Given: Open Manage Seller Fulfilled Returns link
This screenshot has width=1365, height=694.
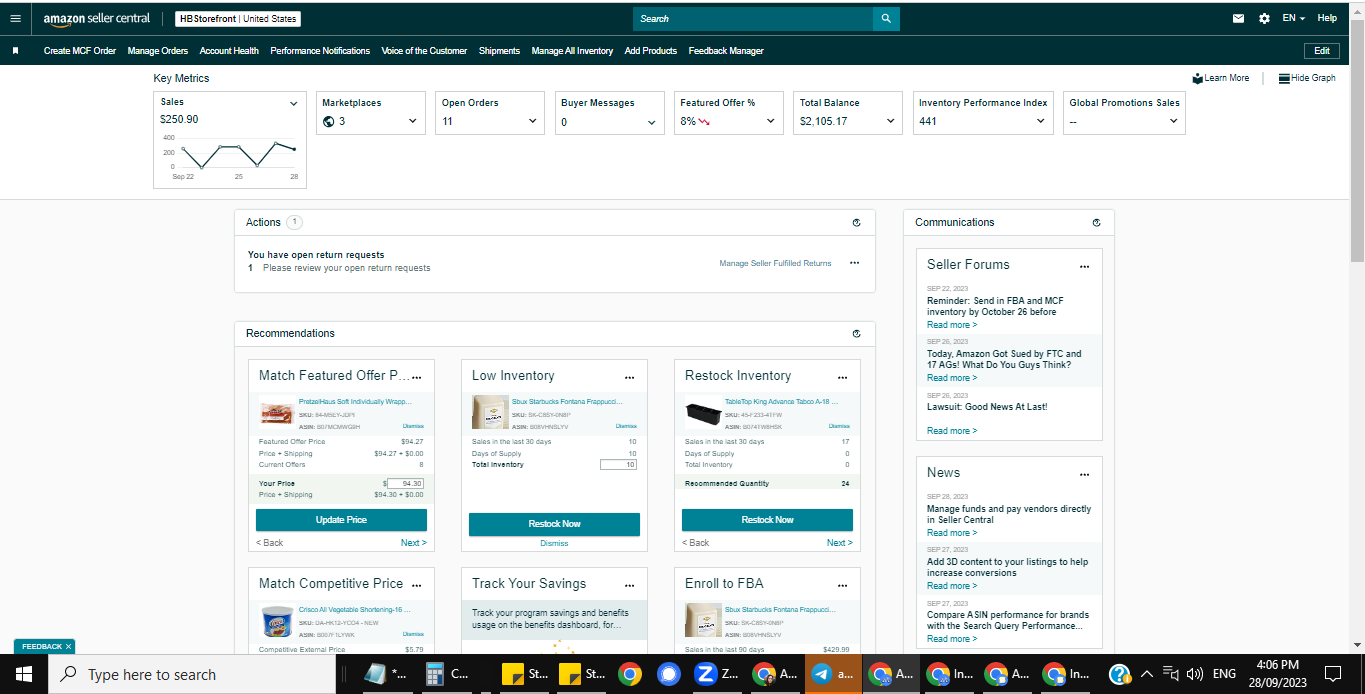Looking at the screenshot, I should (775, 264).
